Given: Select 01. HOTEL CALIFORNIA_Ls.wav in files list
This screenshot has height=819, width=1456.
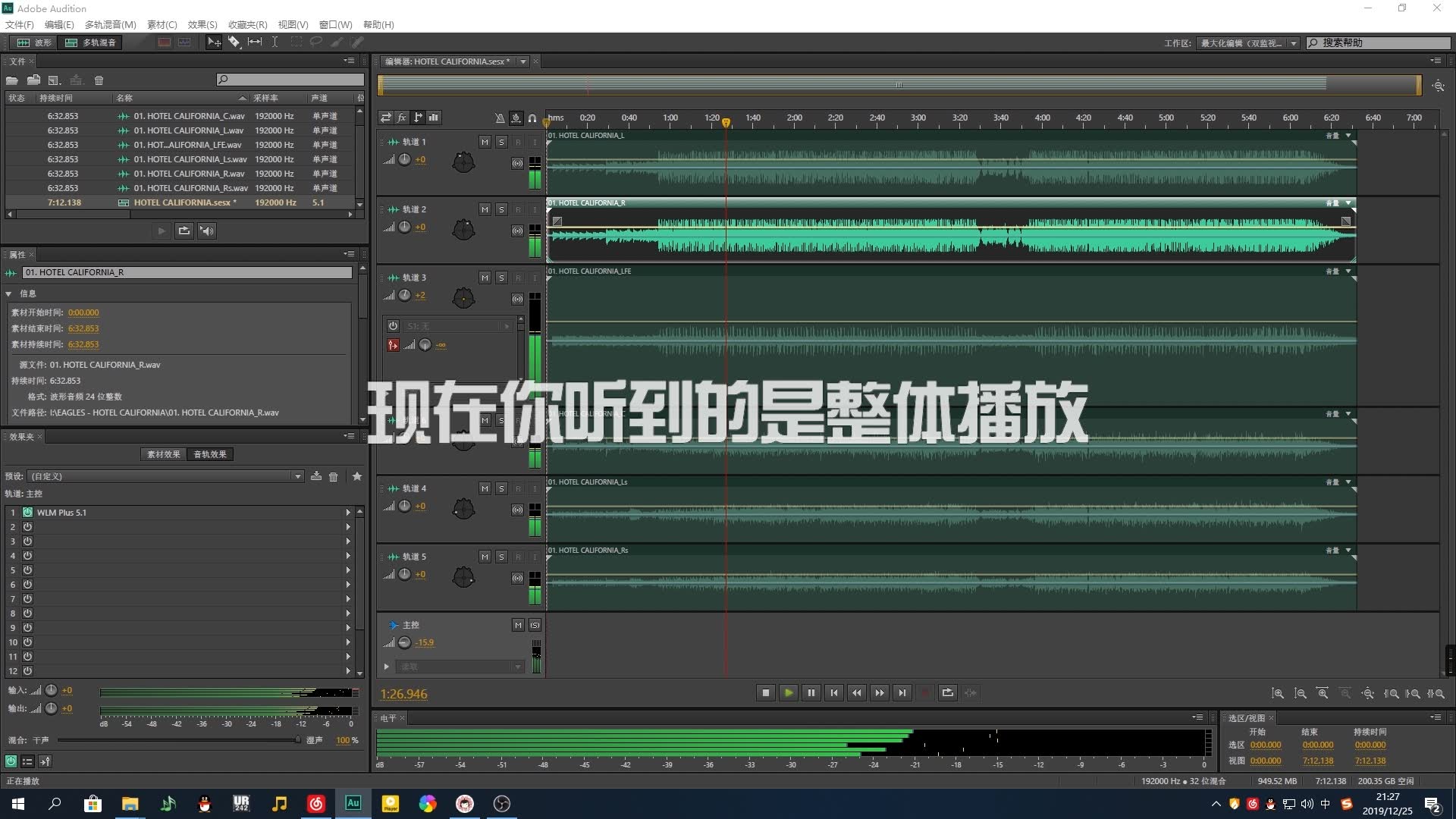Looking at the screenshot, I should (x=190, y=159).
